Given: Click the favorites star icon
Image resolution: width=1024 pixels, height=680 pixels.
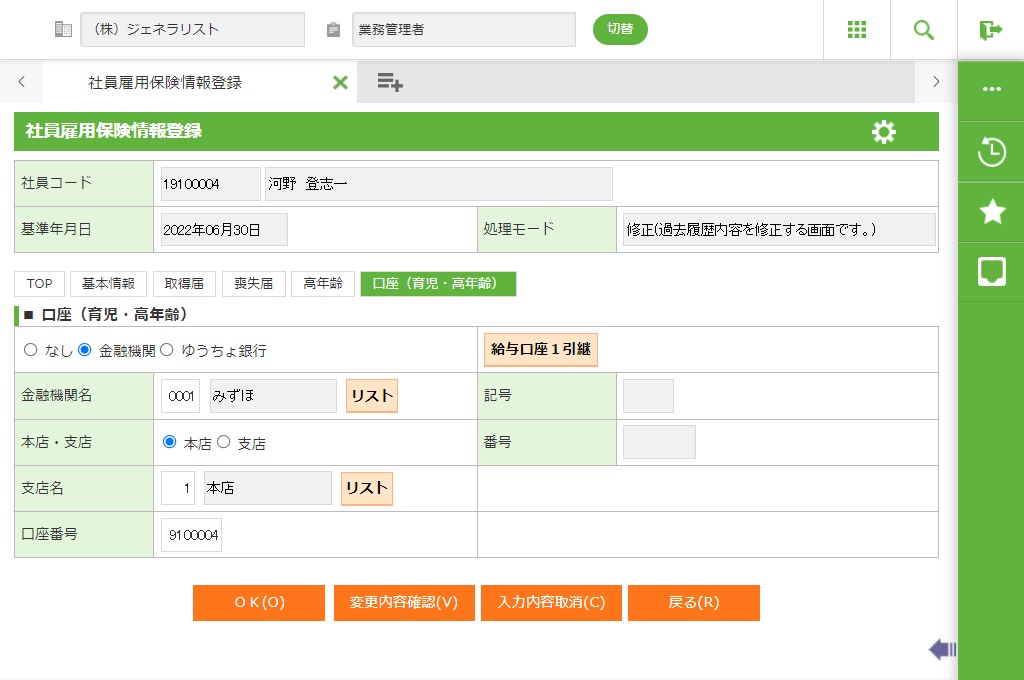Looking at the screenshot, I should [991, 211].
